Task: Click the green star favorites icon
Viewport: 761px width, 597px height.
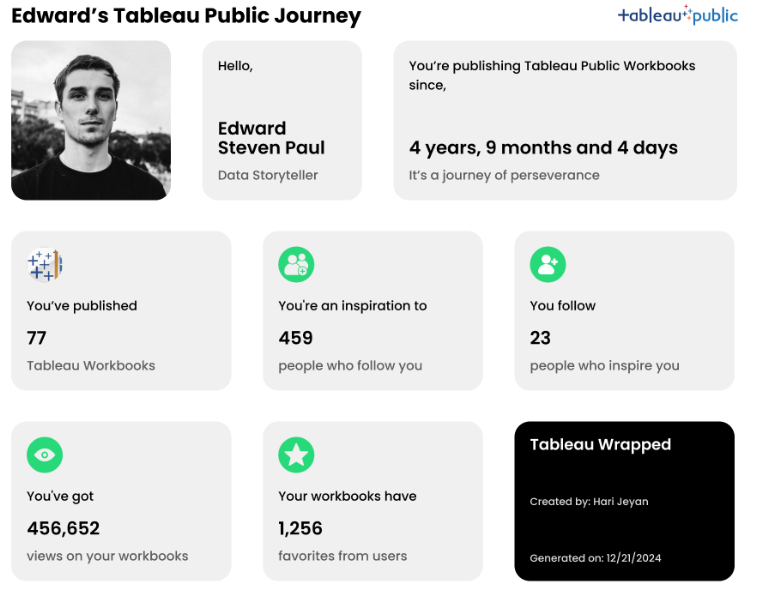Action: pyautogui.click(x=296, y=455)
